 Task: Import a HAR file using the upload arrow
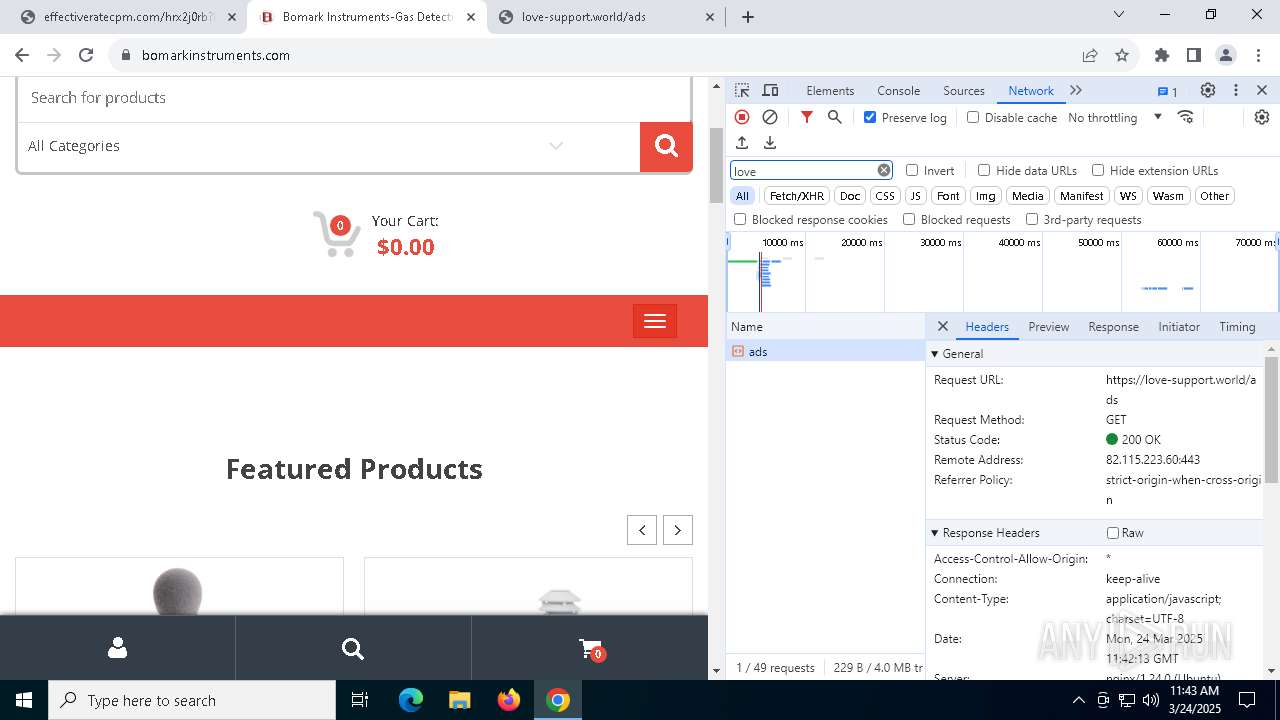tap(742, 143)
